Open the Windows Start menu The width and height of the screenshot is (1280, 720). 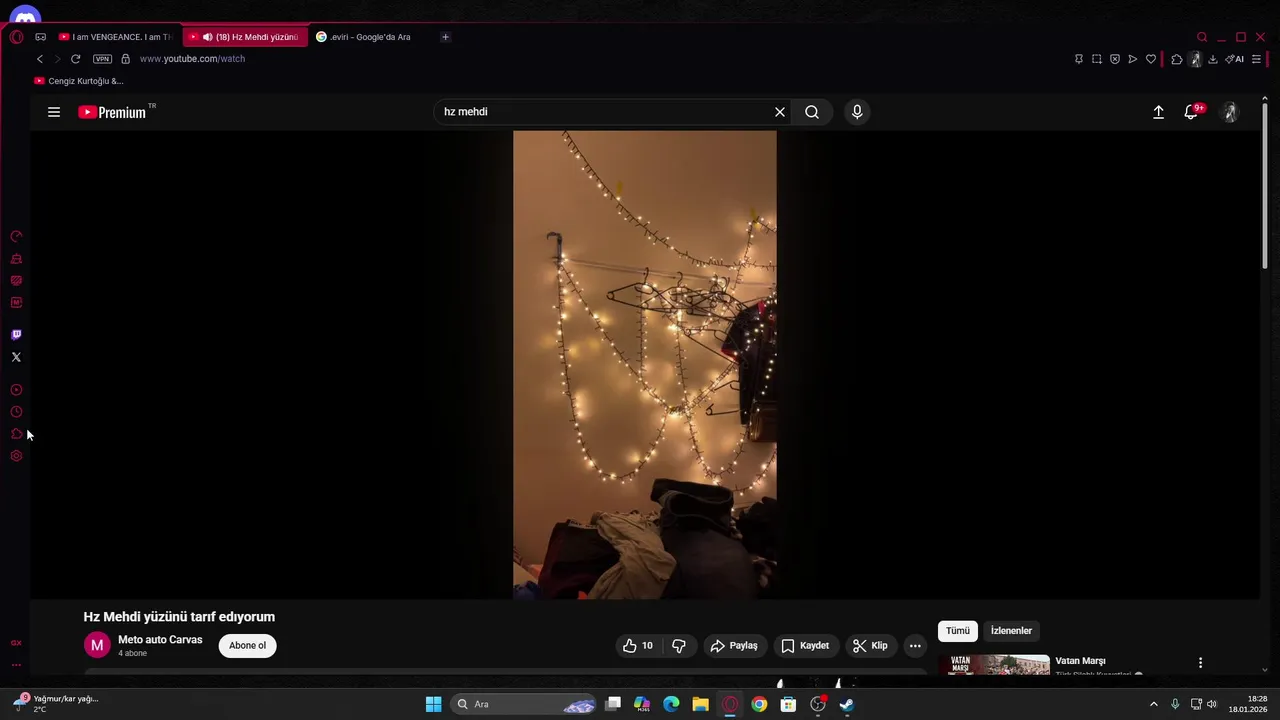point(433,704)
